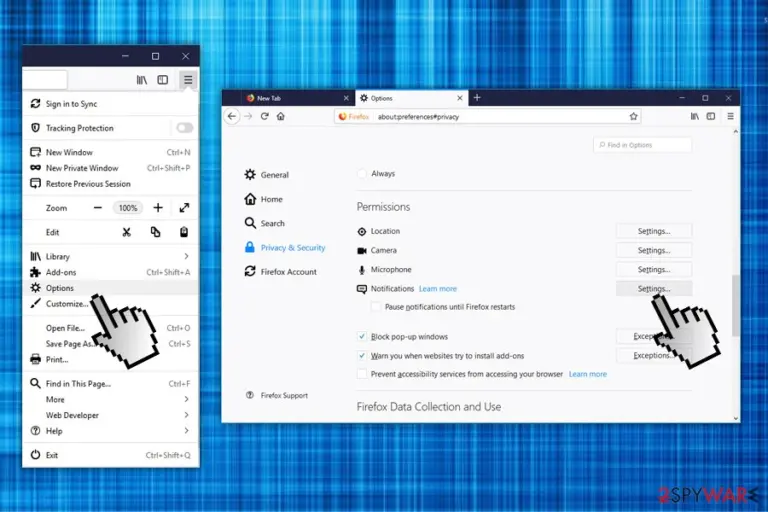Check Prevent accessibility services checkbox

coord(361,374)
